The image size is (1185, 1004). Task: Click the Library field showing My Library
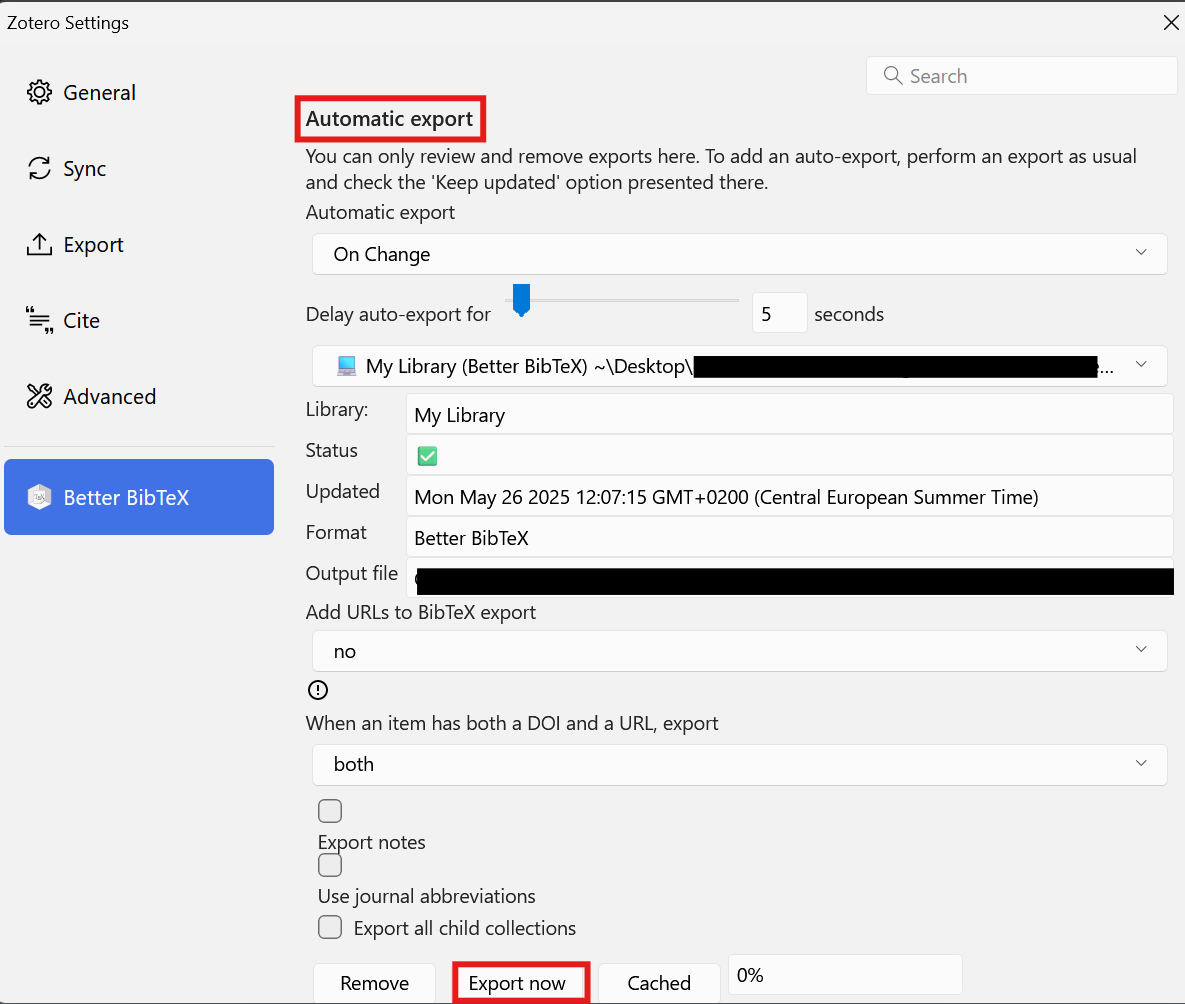coord(790,414)
